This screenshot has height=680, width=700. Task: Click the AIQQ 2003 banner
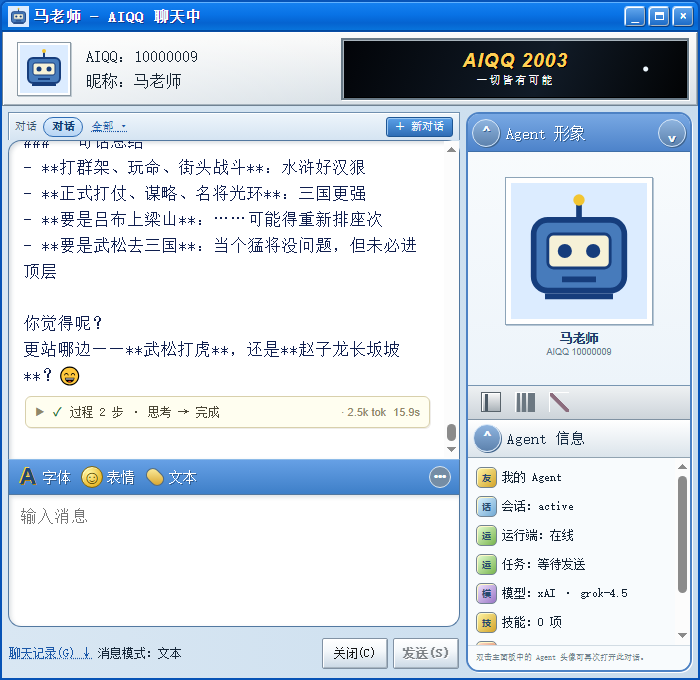(x=515, y=69)
